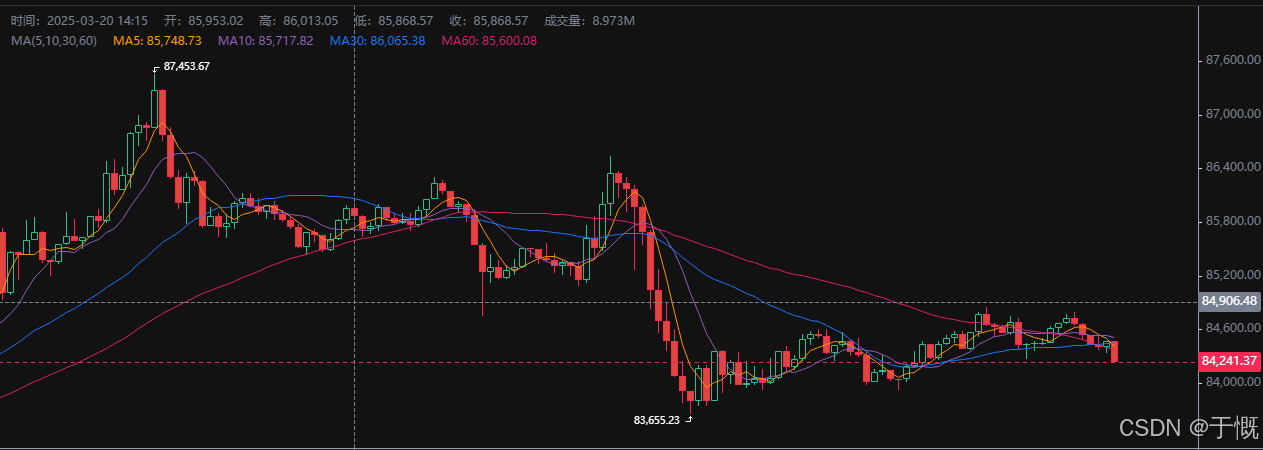
Task: Click the time value 2025-03-20 14:15
Action: click(98, 21)
